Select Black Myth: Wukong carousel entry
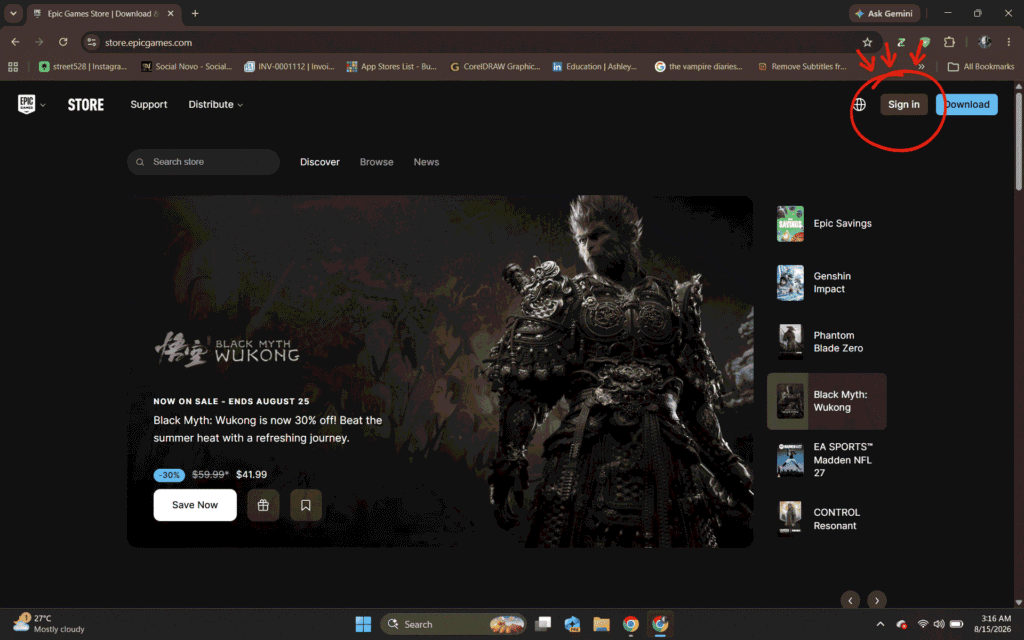Screen dimensions: 1024x640 click(826, 401)
